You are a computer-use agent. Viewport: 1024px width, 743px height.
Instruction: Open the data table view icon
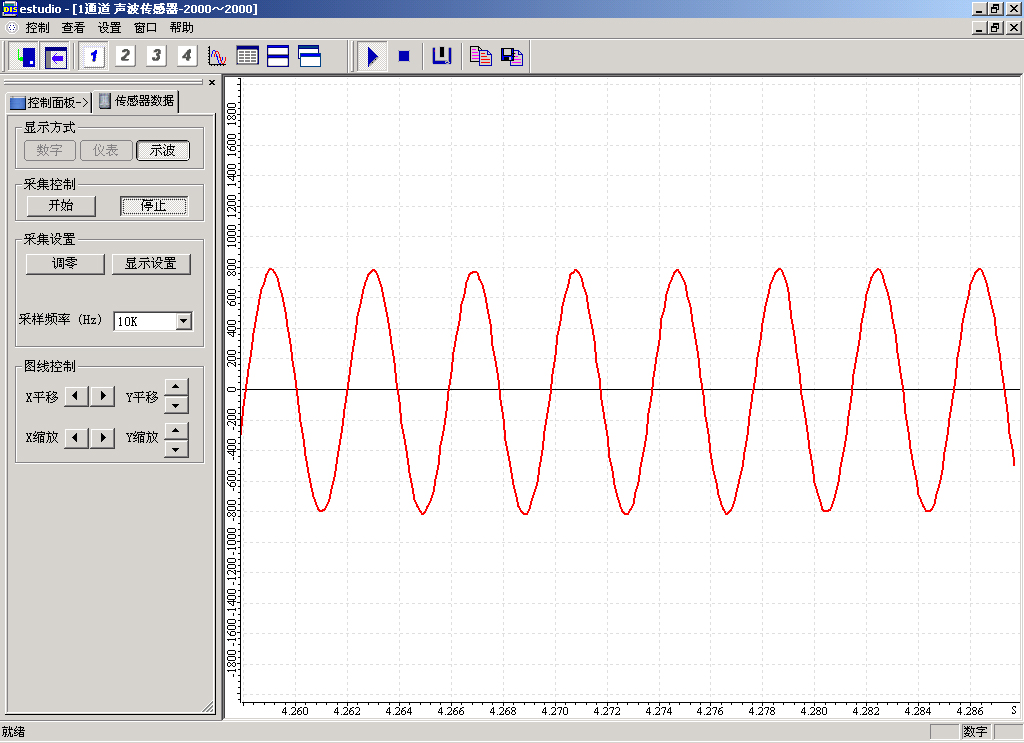coord(247,56)
